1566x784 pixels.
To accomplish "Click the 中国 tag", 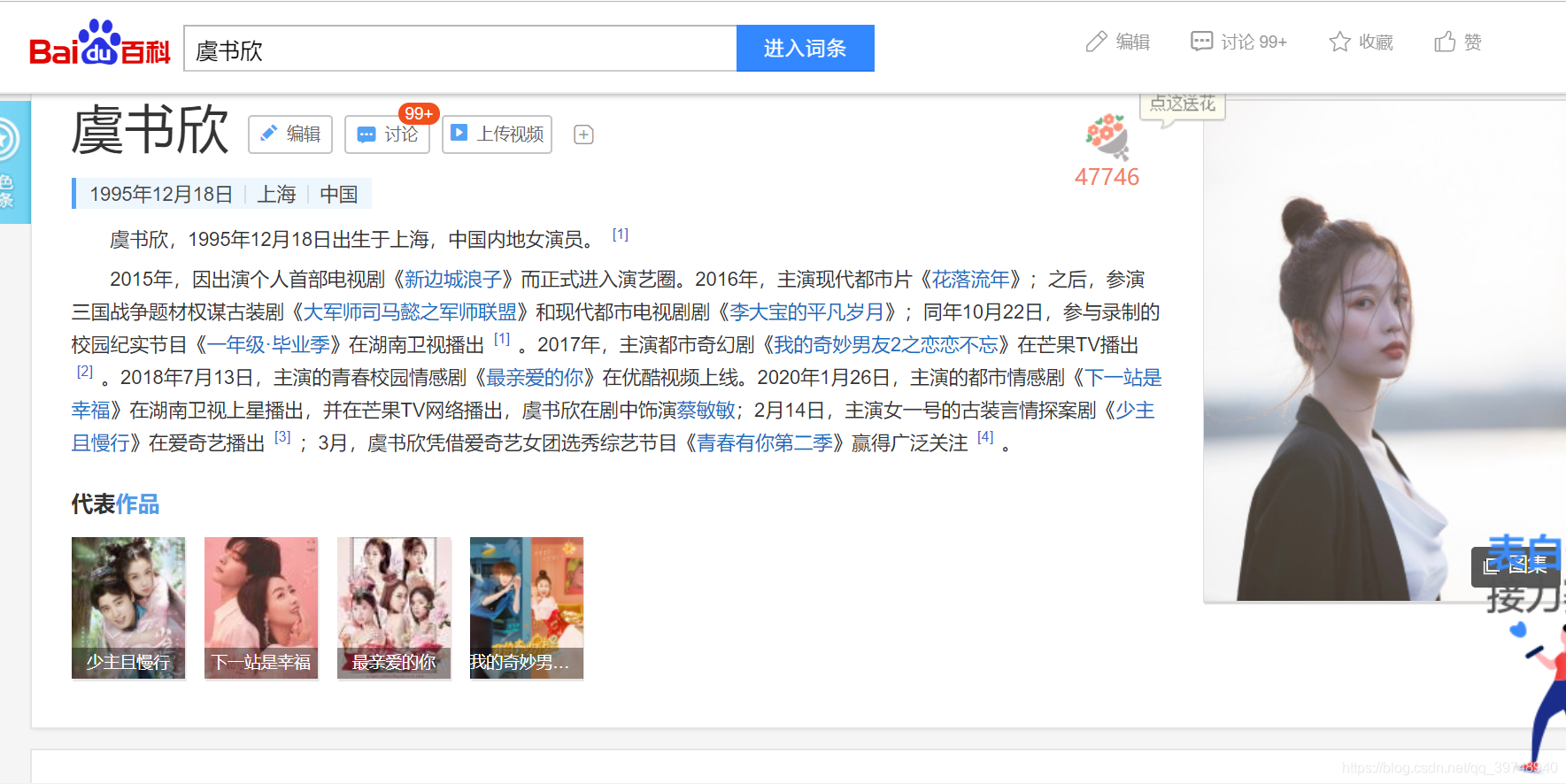I will [339, 194].
